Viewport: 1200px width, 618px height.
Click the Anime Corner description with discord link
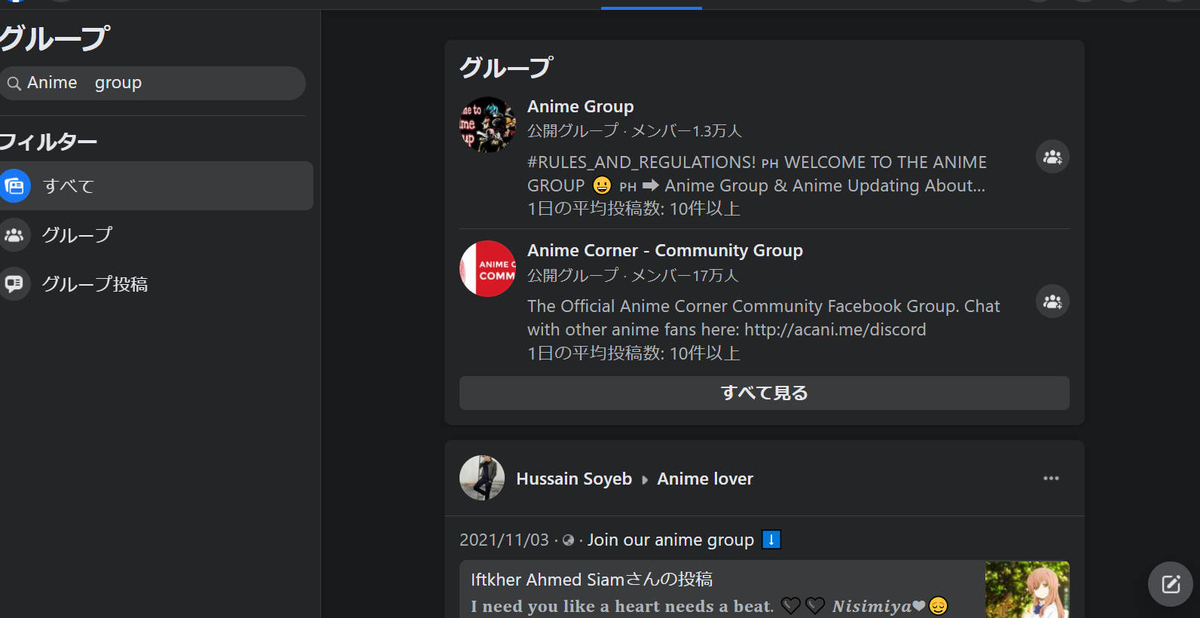(x=764, y=318)
